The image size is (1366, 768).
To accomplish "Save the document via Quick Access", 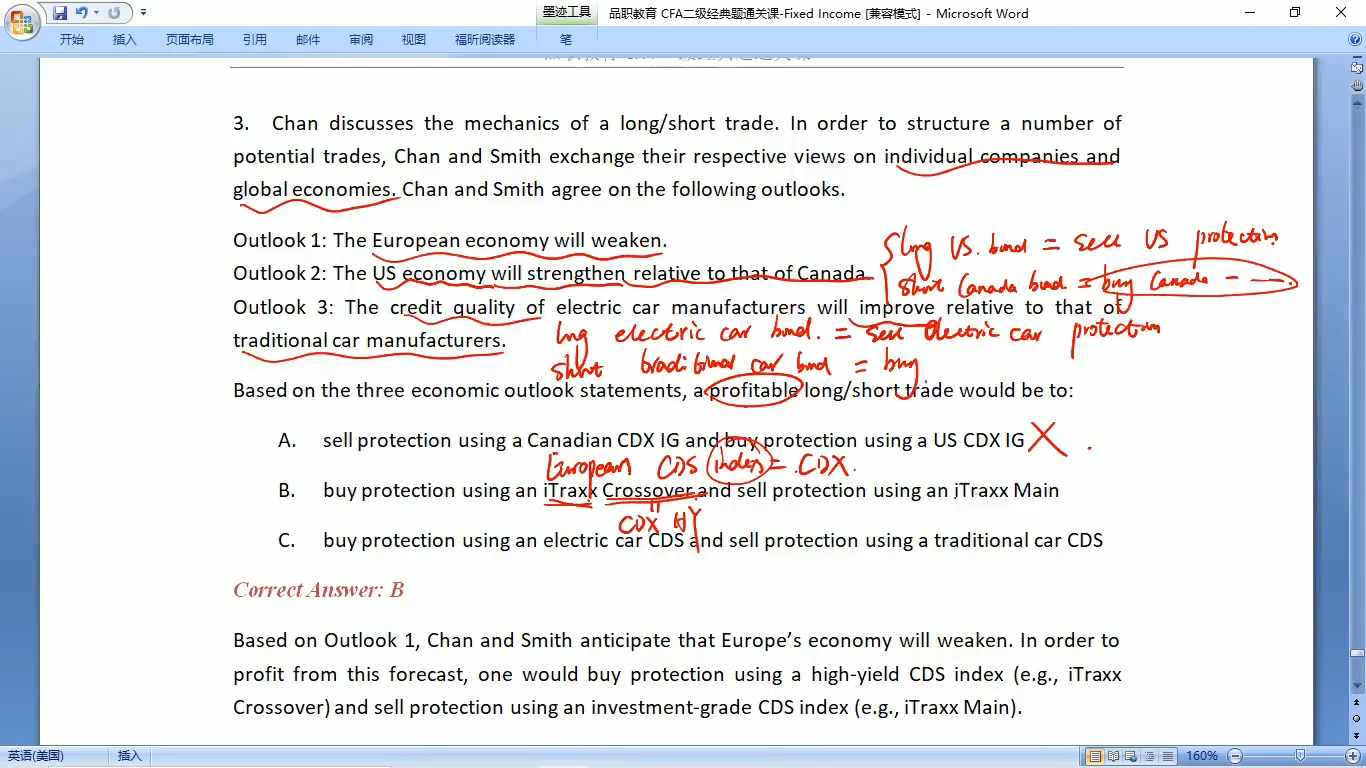I will [x=60, y=13].
